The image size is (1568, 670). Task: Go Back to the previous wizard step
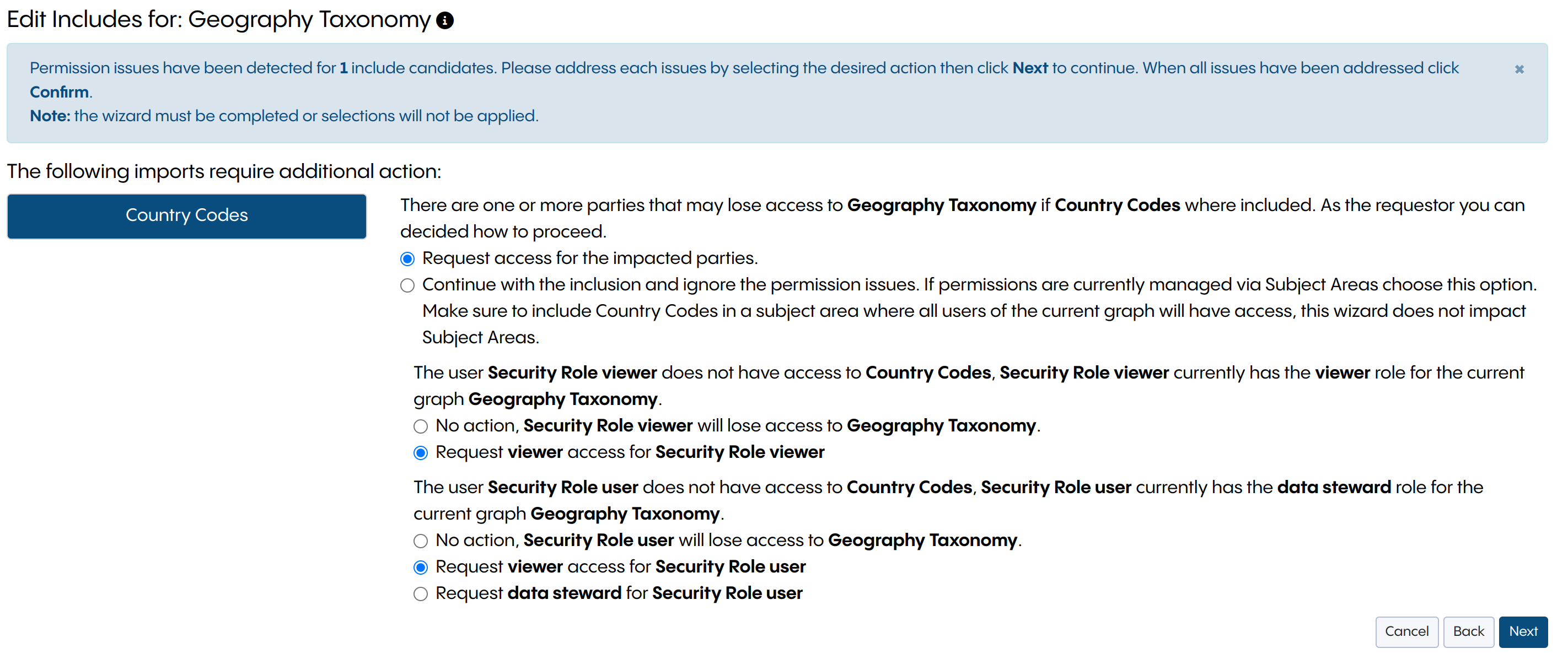pyautogui.click(x=1468, y=631)
